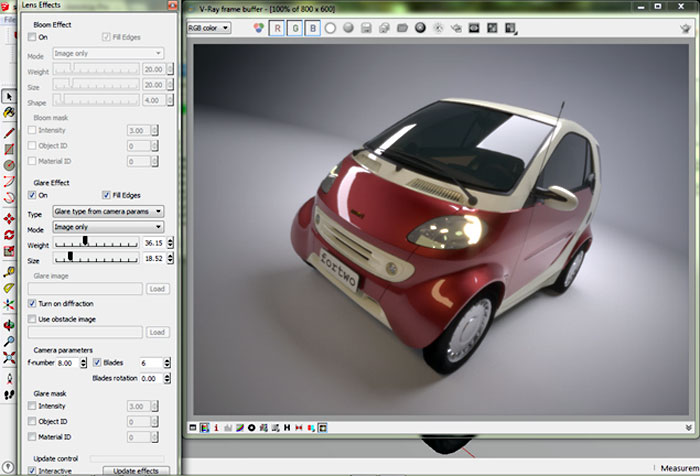Choose the Zoom magnifier tool

[x=8, y=342]
